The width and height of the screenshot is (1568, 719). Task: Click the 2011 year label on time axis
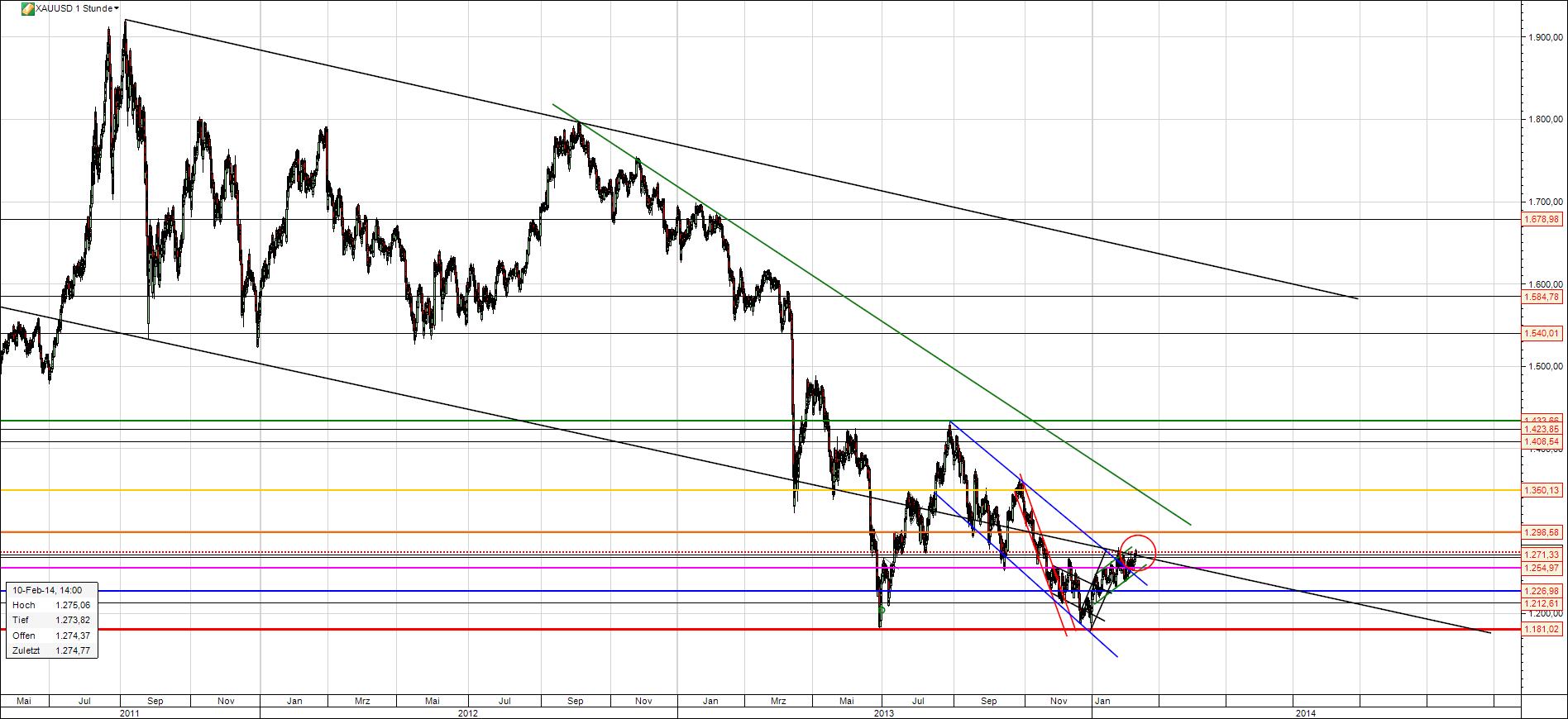[x=129, y=712]
